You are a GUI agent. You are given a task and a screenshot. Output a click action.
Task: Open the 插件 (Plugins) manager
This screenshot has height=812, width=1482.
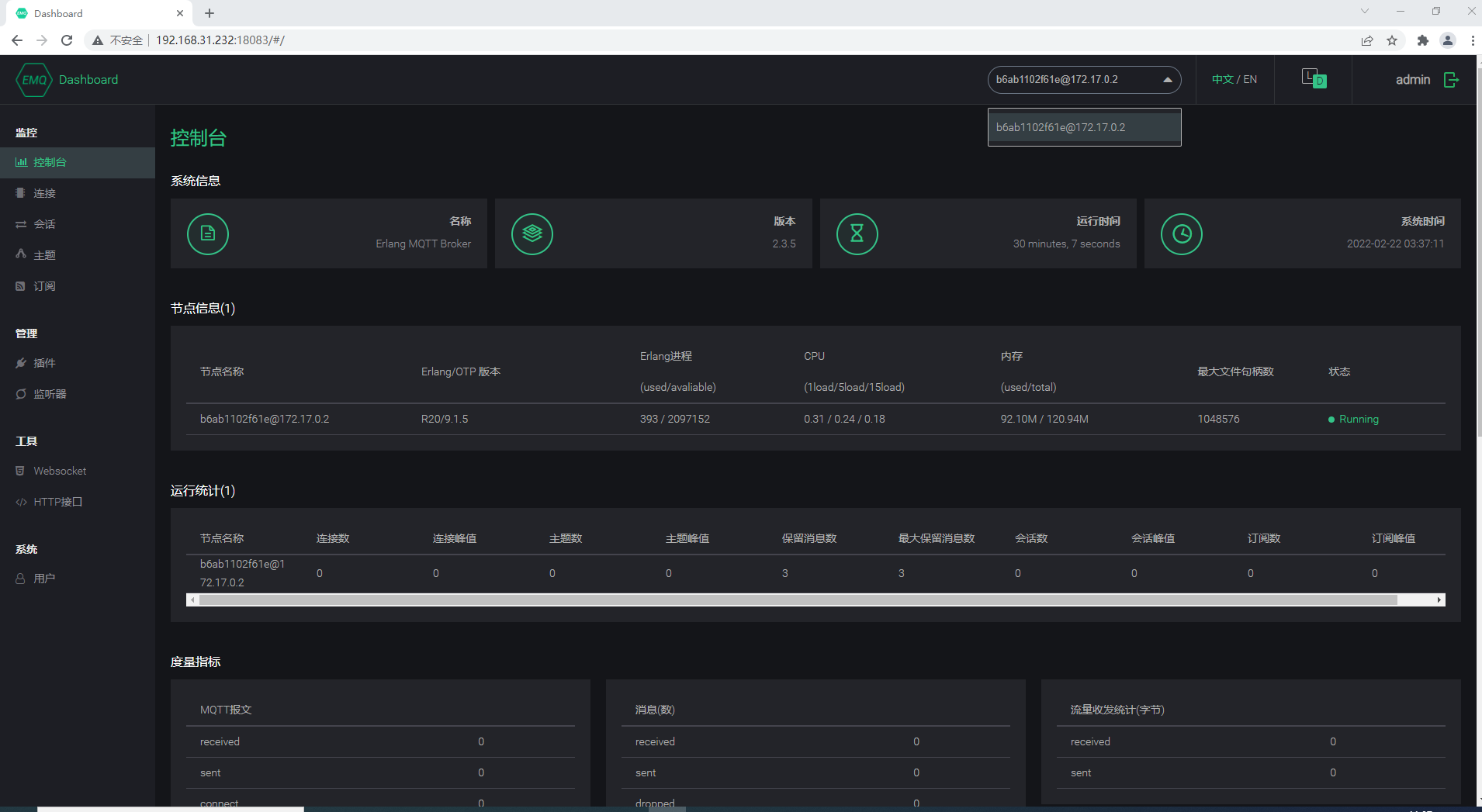point(44,363)
